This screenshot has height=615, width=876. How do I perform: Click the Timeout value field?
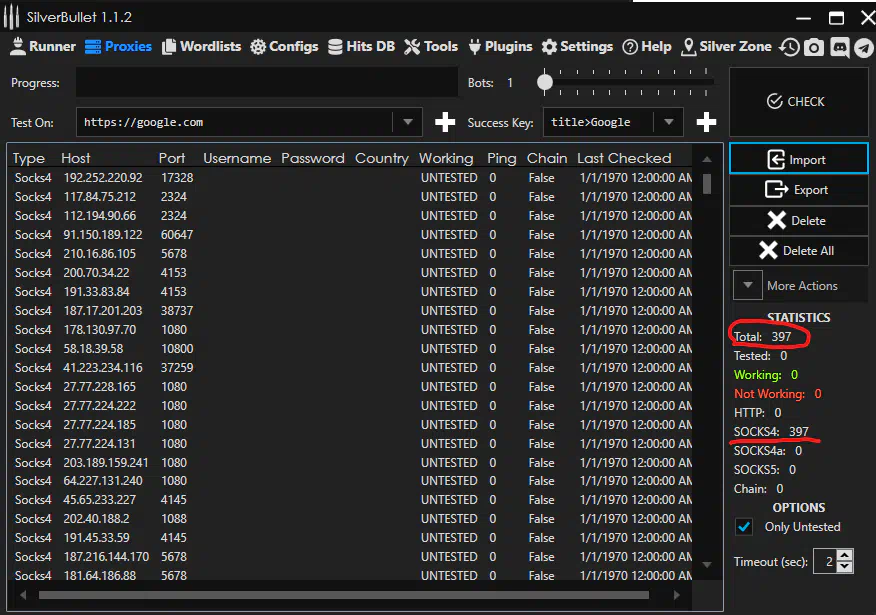click(826, 561)
